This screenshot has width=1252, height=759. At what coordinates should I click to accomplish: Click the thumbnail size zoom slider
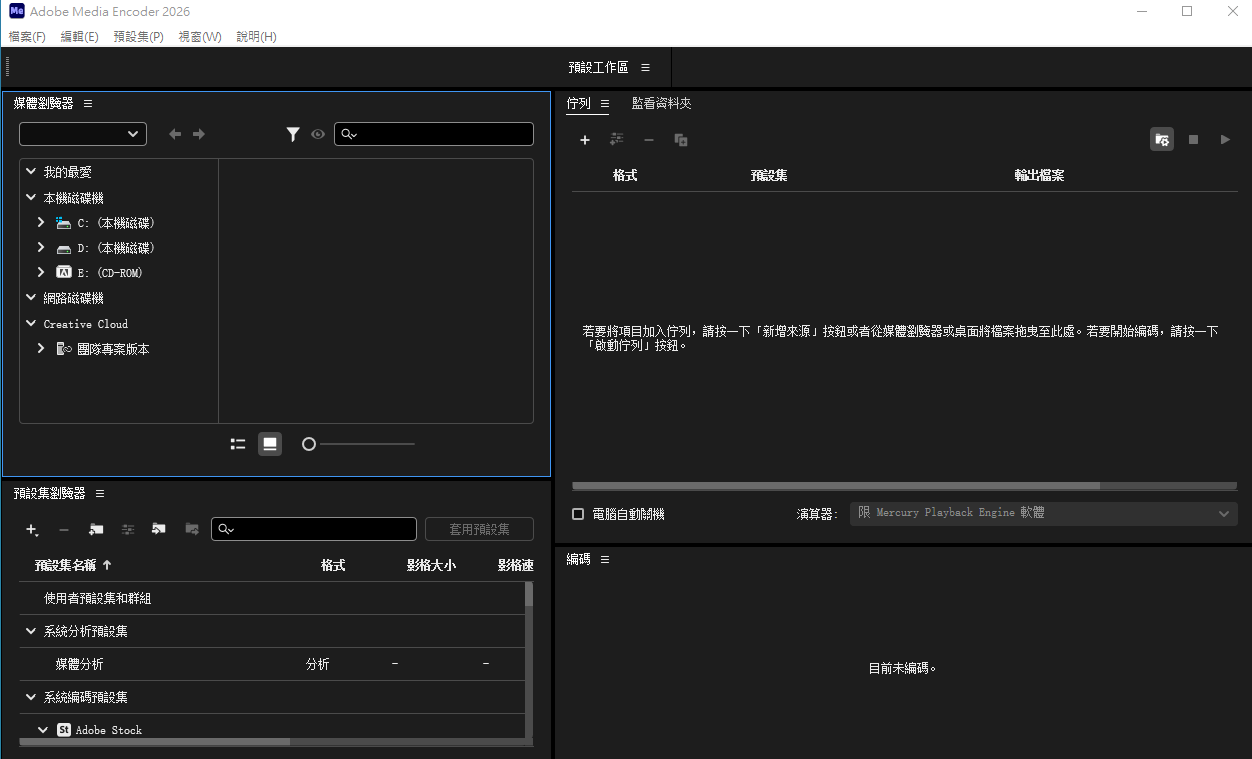(358, 444)
